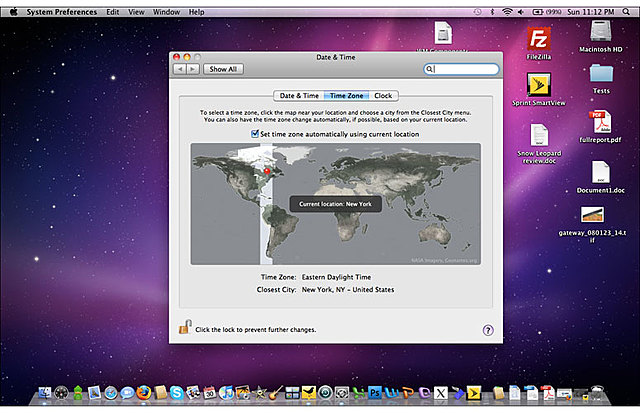Open the System Preferences menu
This screenshot has width=640, height=413.
click(x=62, y=12)
